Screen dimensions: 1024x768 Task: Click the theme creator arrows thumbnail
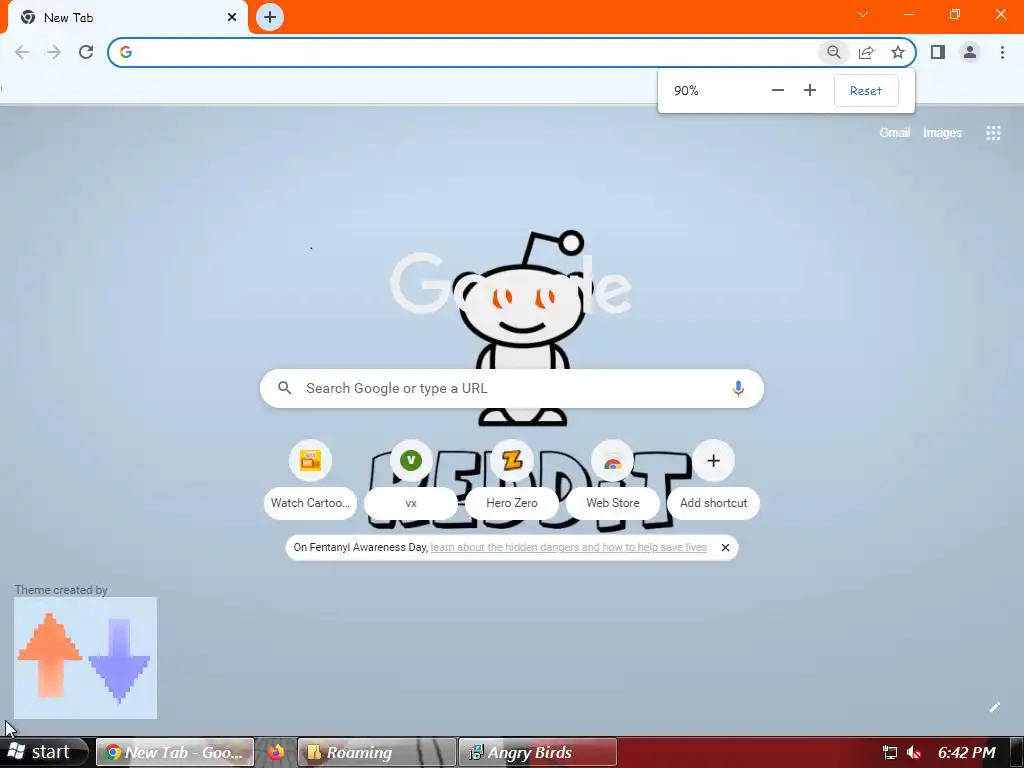pos(86,658)
